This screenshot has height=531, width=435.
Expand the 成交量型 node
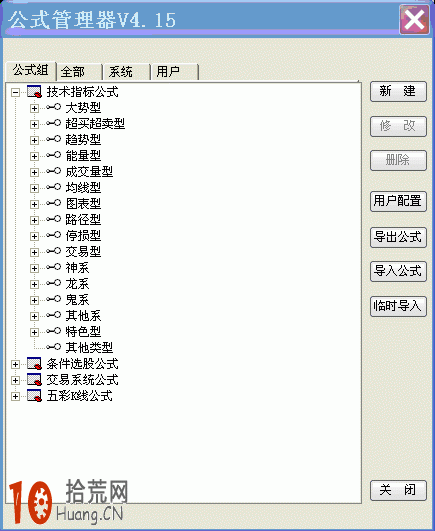(x=34, y=172)
